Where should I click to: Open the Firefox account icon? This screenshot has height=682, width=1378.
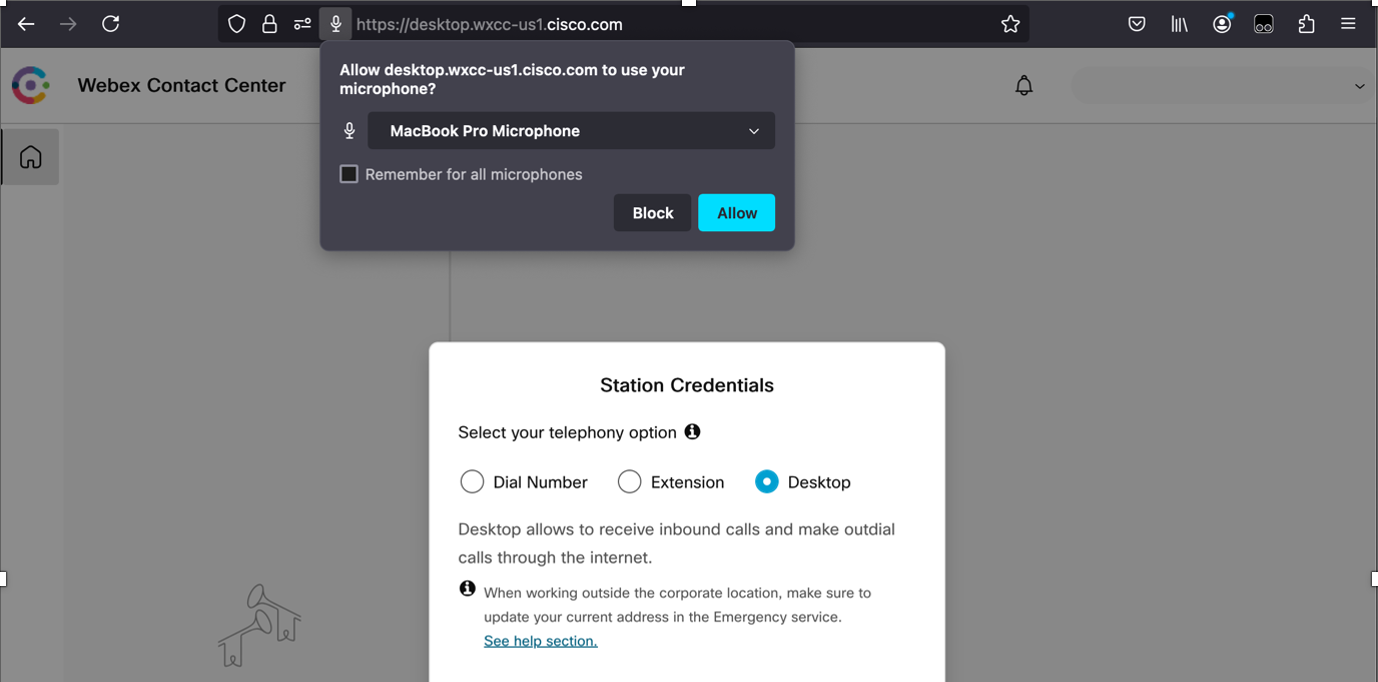point(1222,24)
